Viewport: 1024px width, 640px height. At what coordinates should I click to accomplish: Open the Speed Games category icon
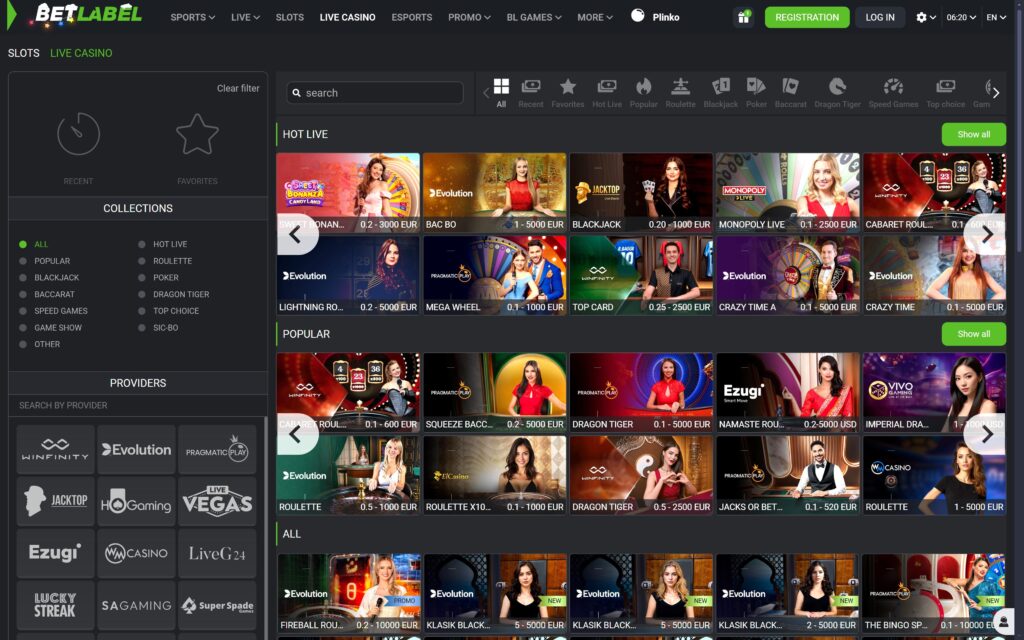pos(893,92)
